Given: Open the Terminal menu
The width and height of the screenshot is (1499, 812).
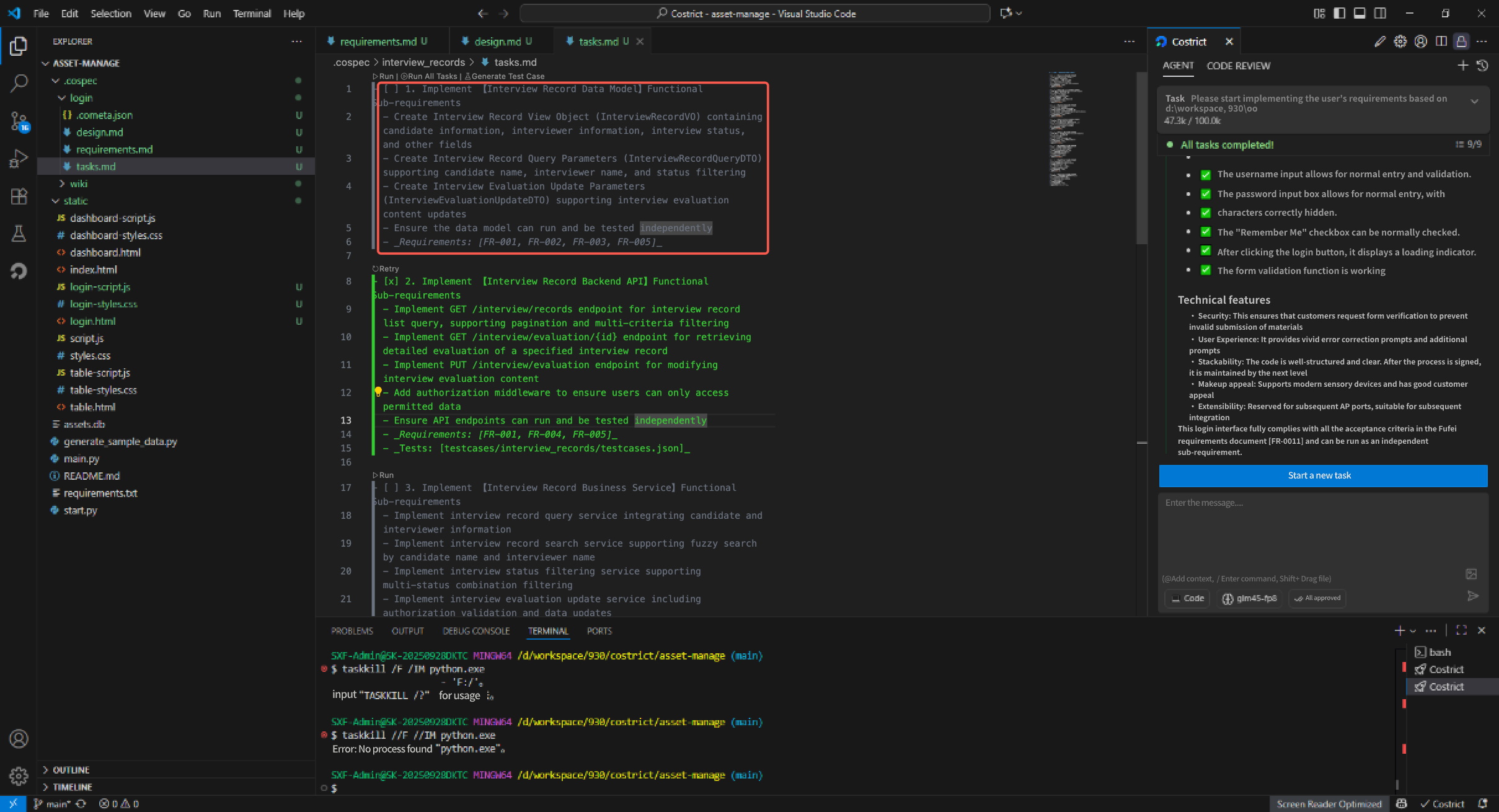Looking at the screenshot, I should (x=251, y=14).
